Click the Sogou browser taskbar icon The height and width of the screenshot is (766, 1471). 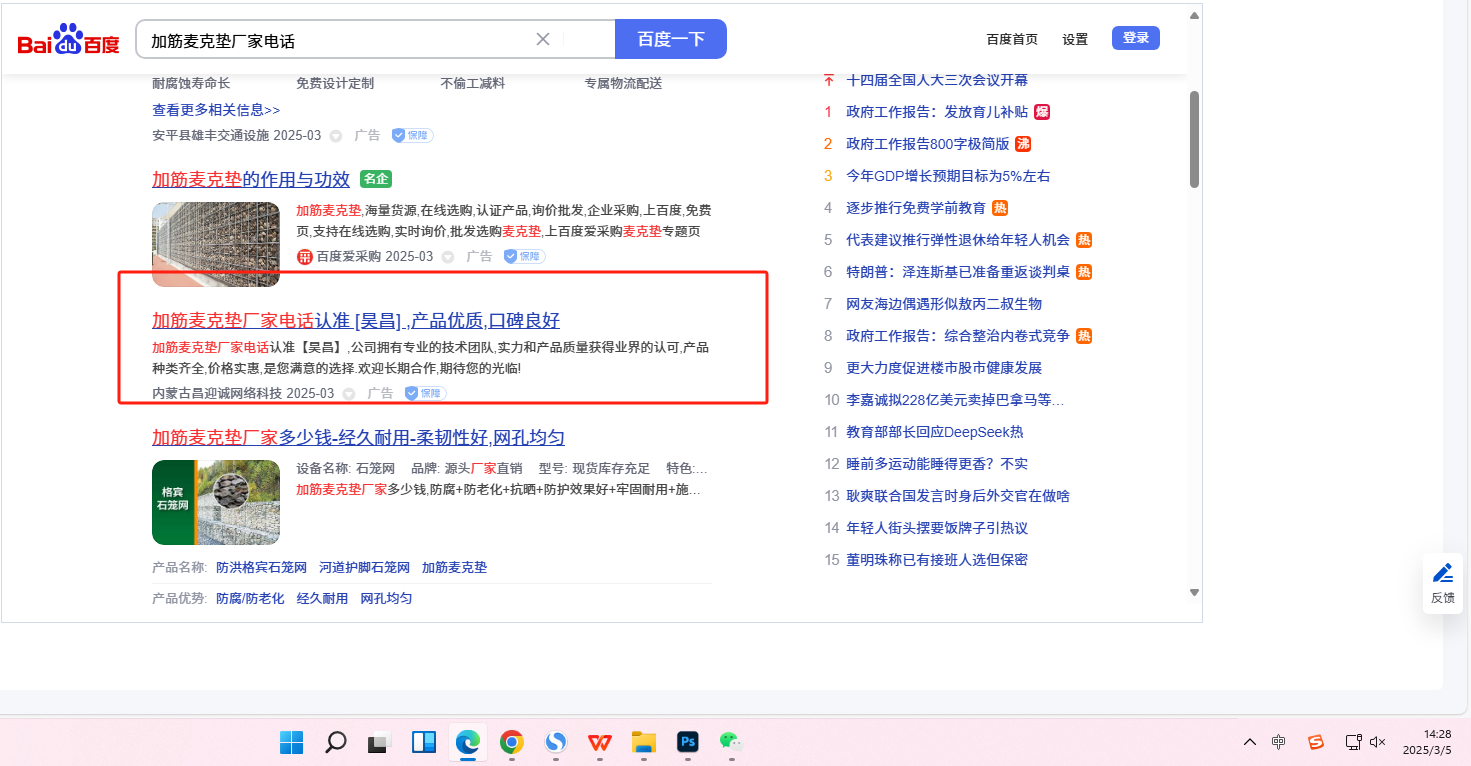pos(555,742)
